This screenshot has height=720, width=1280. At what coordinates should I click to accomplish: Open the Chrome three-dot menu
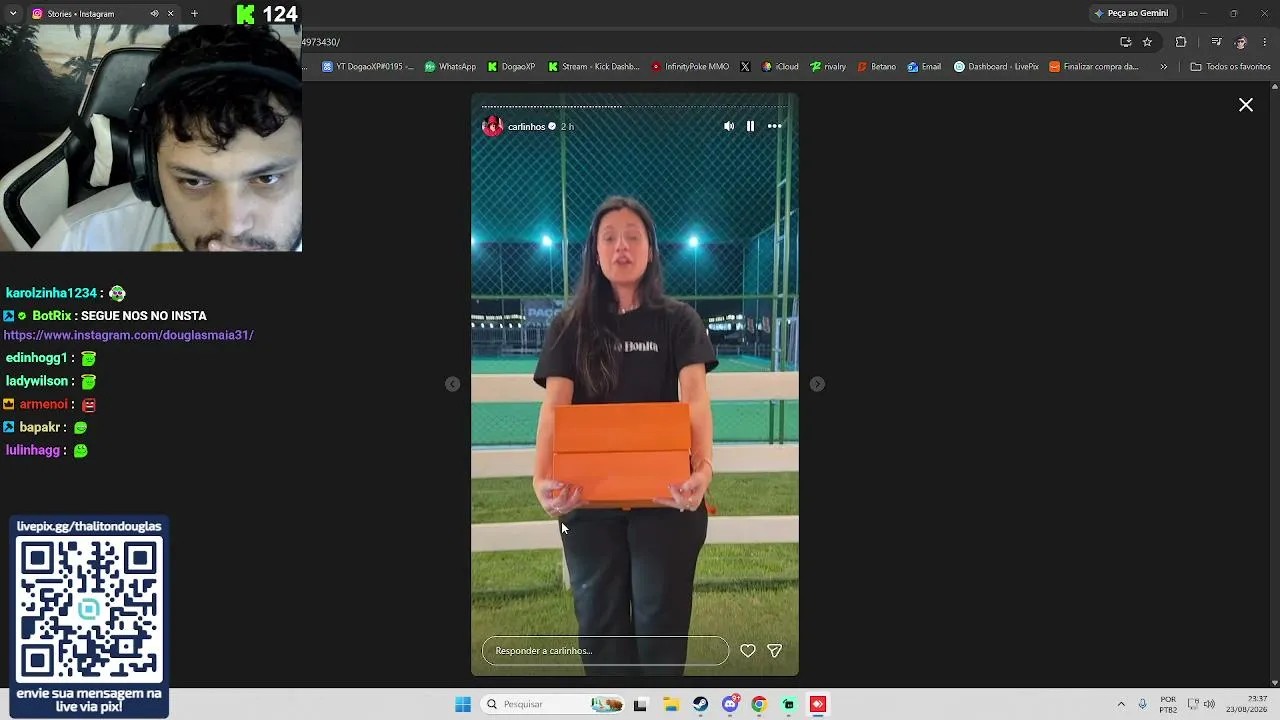[x=1265, y=42]
